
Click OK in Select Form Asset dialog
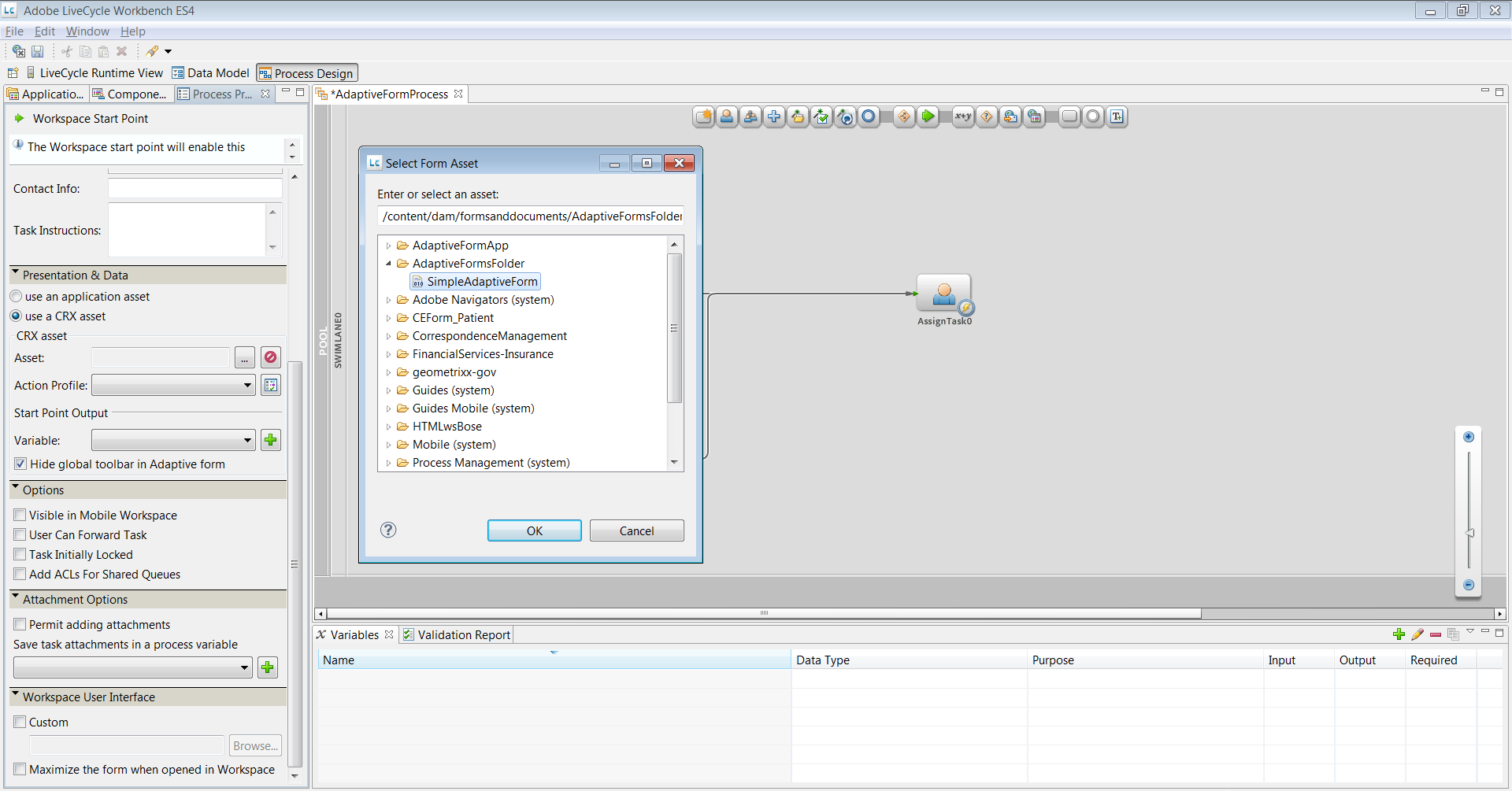(534, 530)
